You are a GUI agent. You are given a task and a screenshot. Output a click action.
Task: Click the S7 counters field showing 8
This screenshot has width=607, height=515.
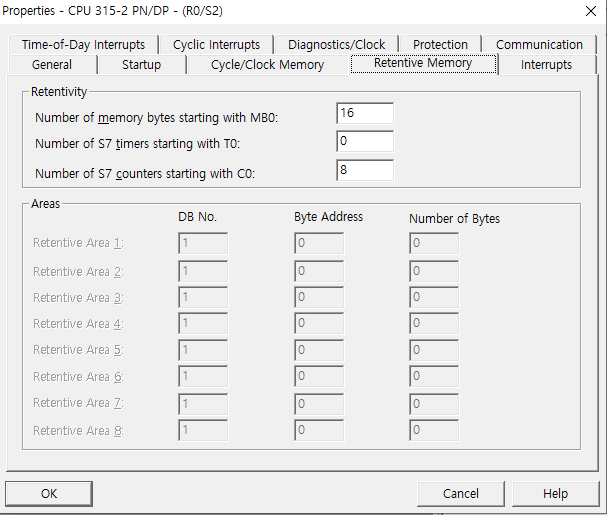tap(365, 170)
